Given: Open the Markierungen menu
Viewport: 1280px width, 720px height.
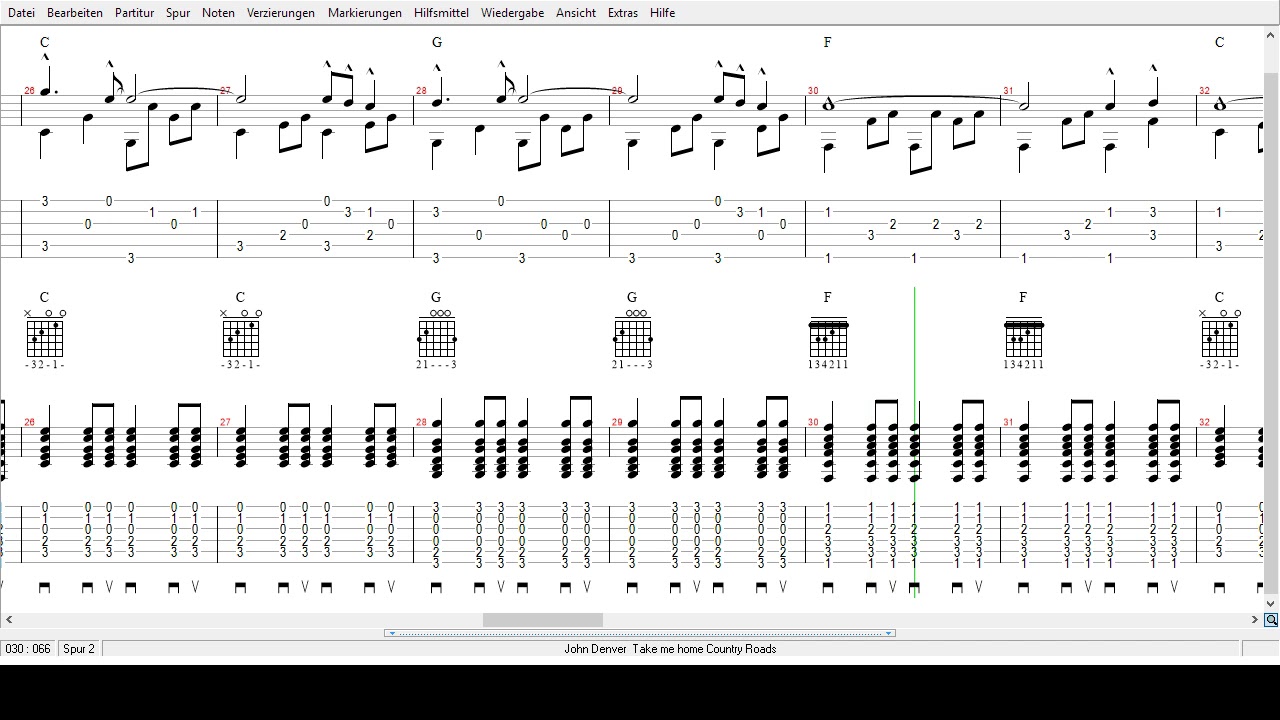Looking at the screenshot, I should pos(365,13).
